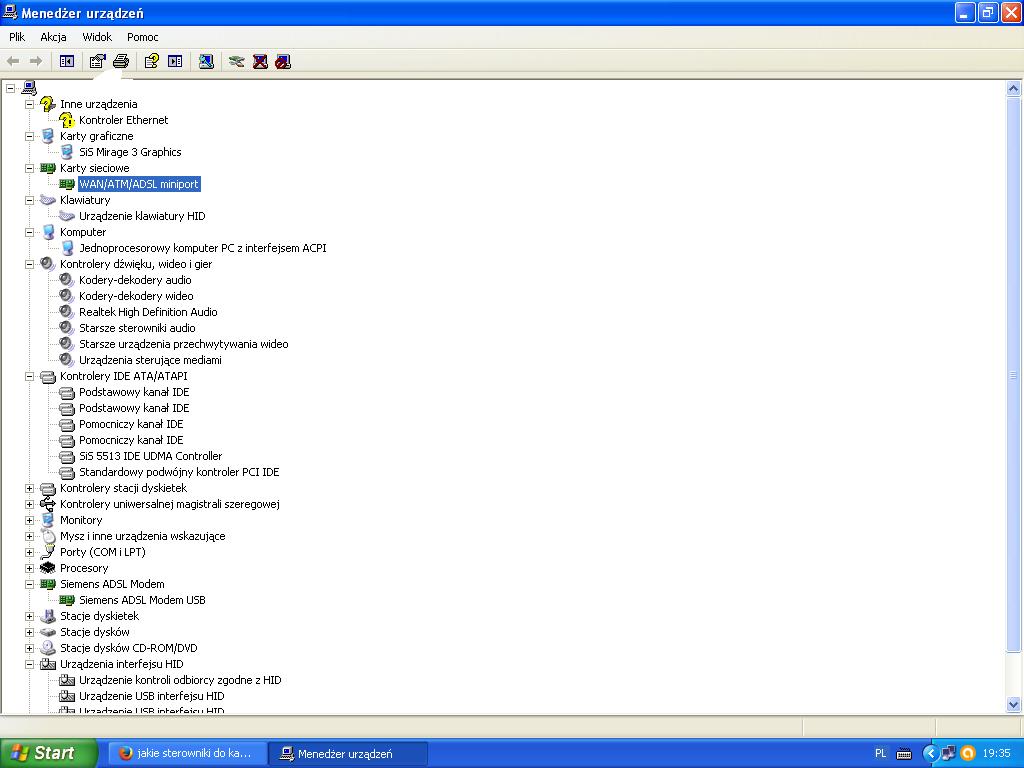Expand the Monitory category
Image resolution: width=1024 pixels, height=768 pixels.
29,520
